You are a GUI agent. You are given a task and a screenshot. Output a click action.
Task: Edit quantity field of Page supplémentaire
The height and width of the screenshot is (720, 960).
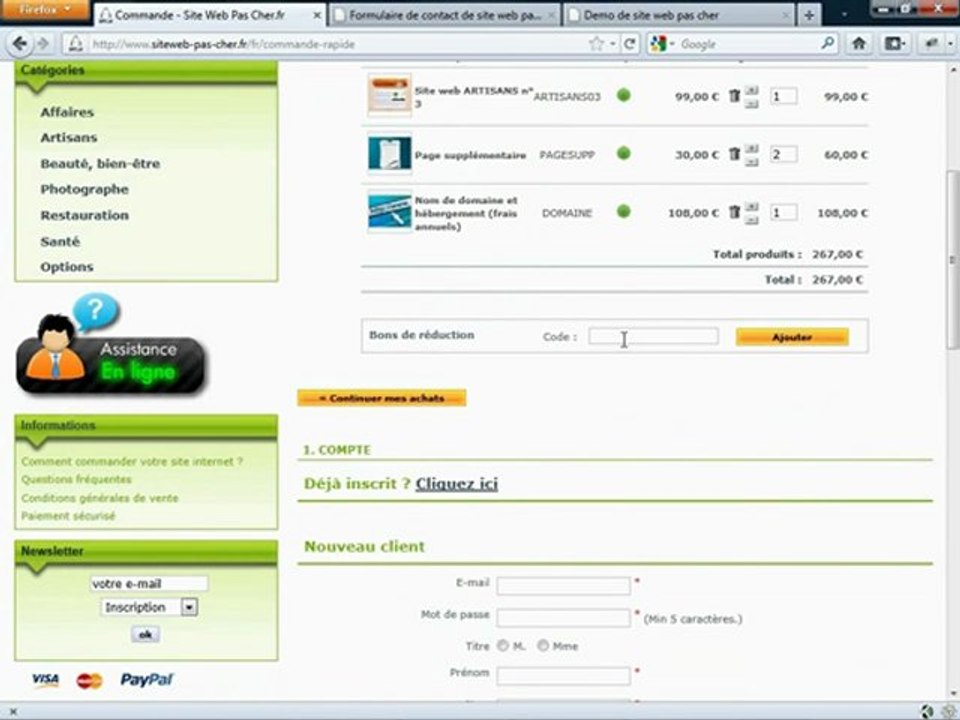tap(783, 154)
